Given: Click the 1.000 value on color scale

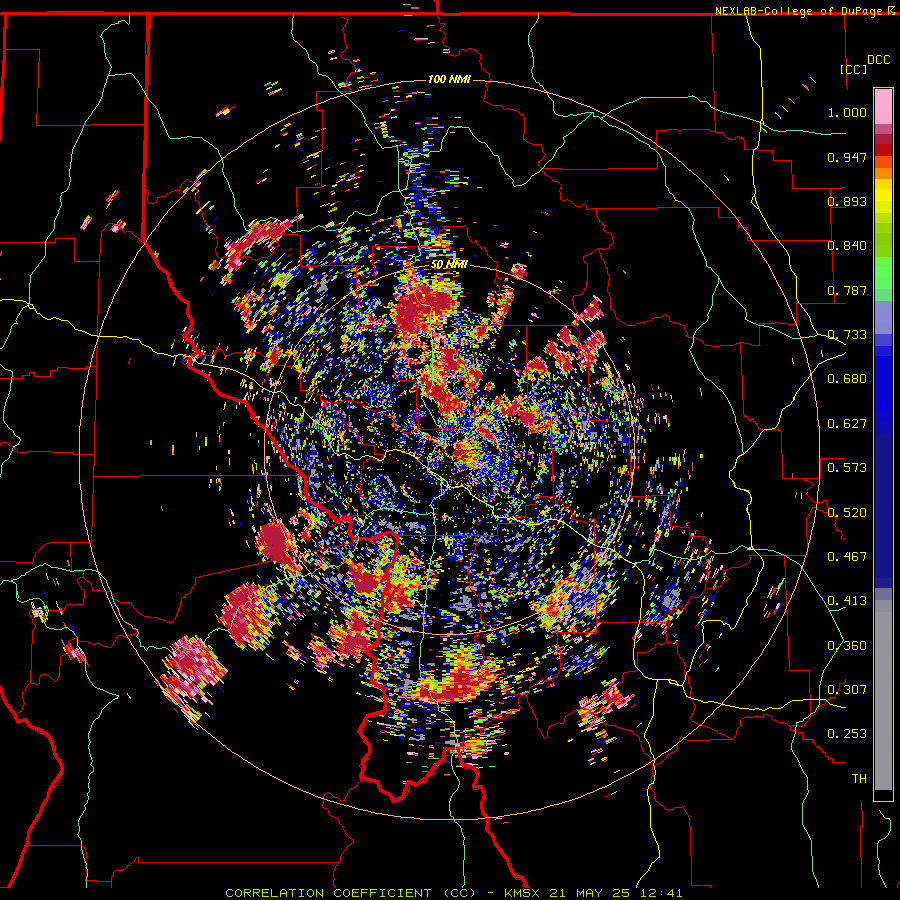Looking at the screenshot, I should coord(847,112).
